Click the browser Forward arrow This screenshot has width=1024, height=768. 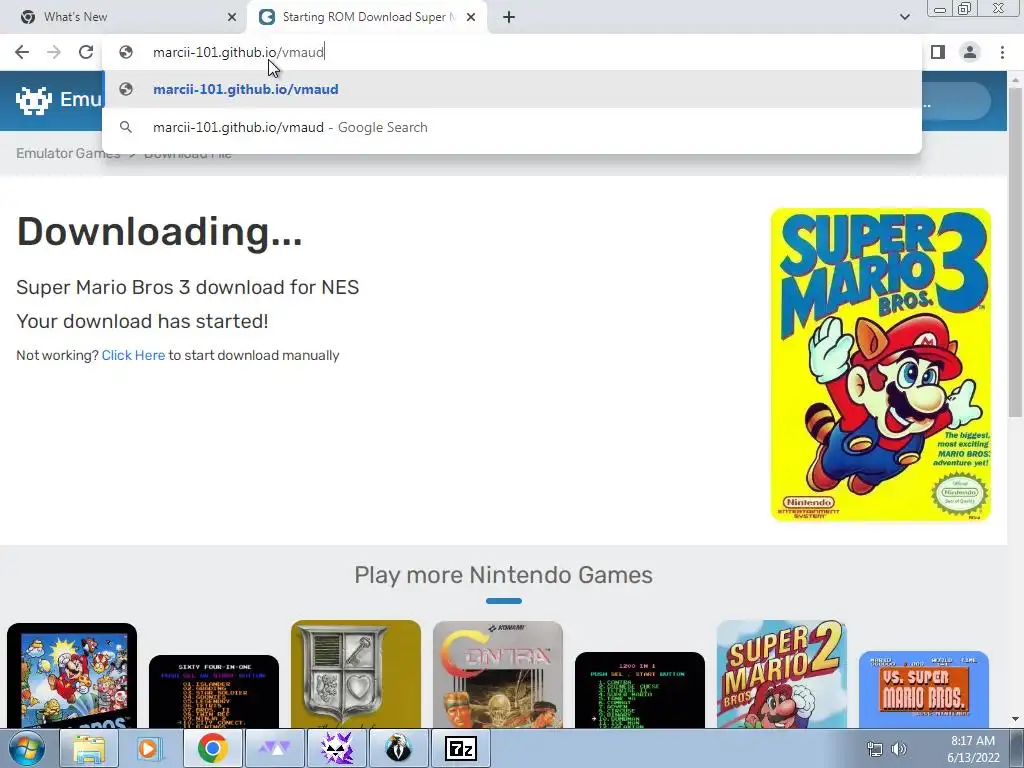(54, 52)
